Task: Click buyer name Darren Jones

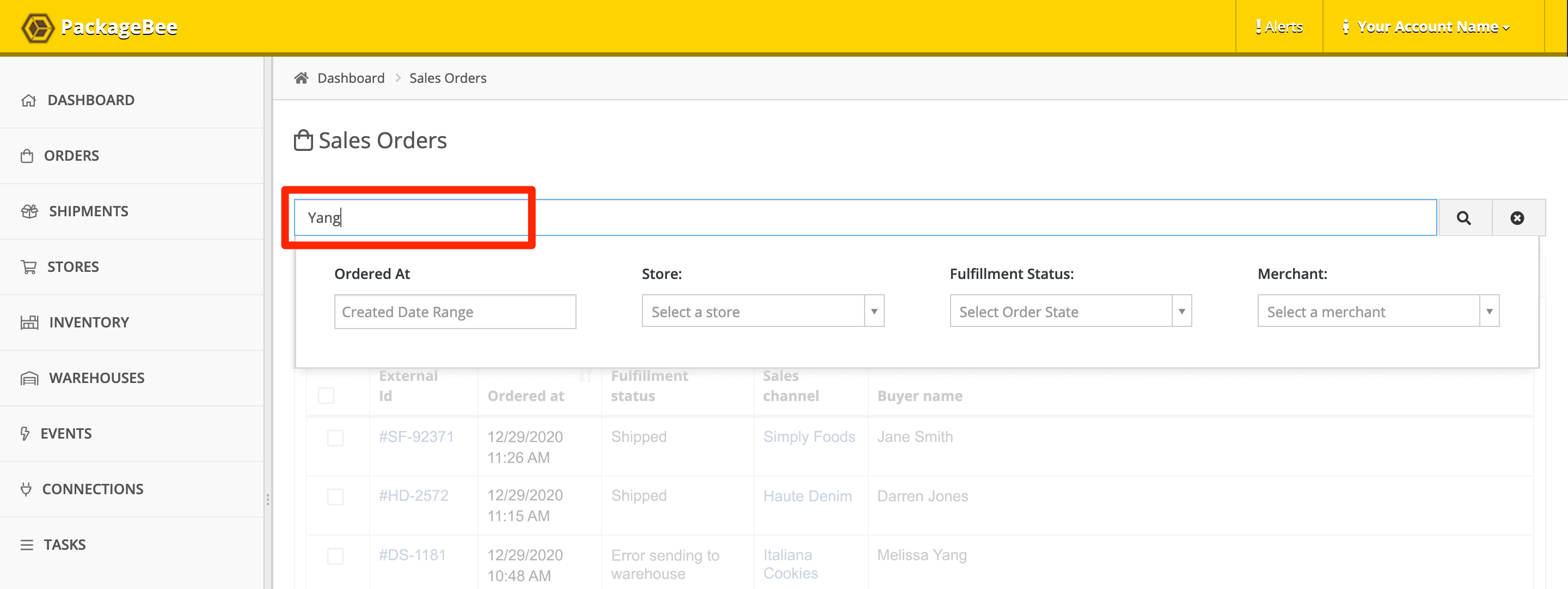Action: pos(922,496)
